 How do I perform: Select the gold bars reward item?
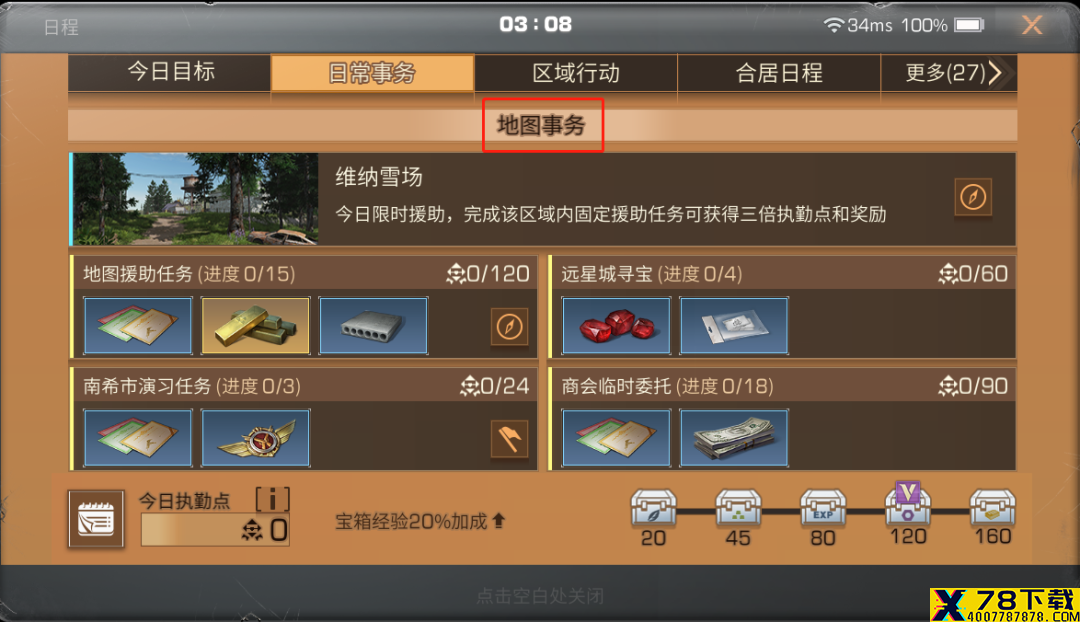(256, 326)
